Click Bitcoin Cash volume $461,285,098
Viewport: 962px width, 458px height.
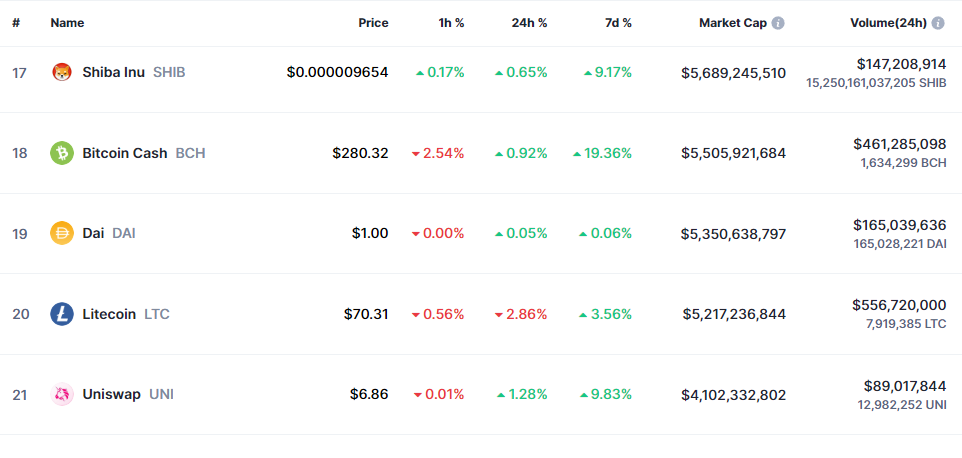coord(899,144)
